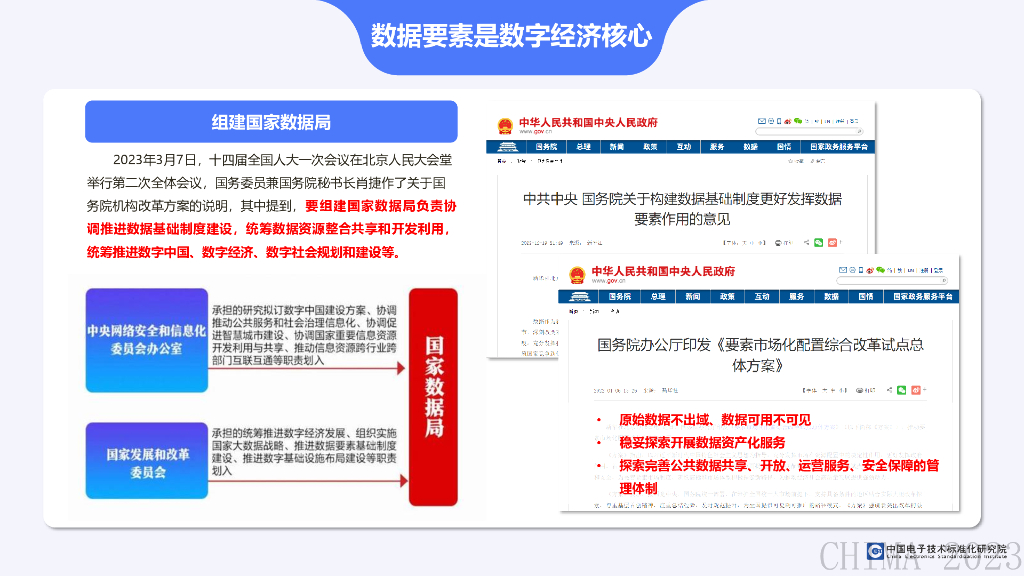Click slide title 数据要素是数字经济核心
1024x576 pixels.
511,35
